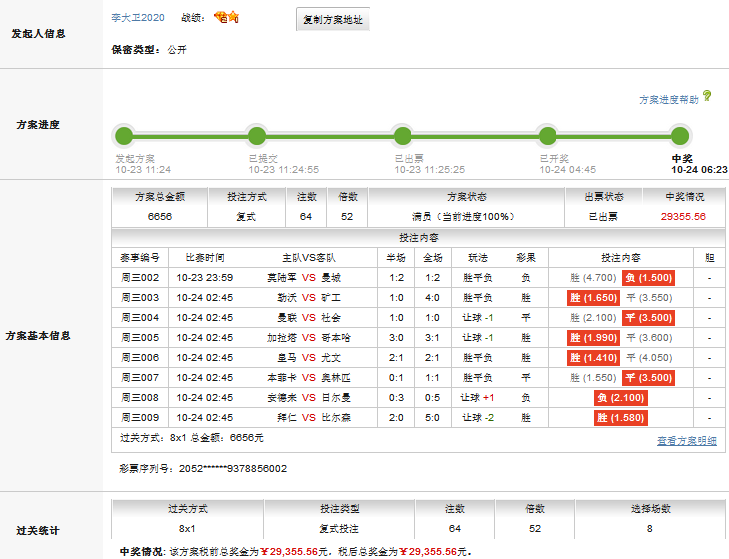The image size is (729, 559).
Task: Click red 负 (1.500) pick for 周三002
Action: pos(648,278)
